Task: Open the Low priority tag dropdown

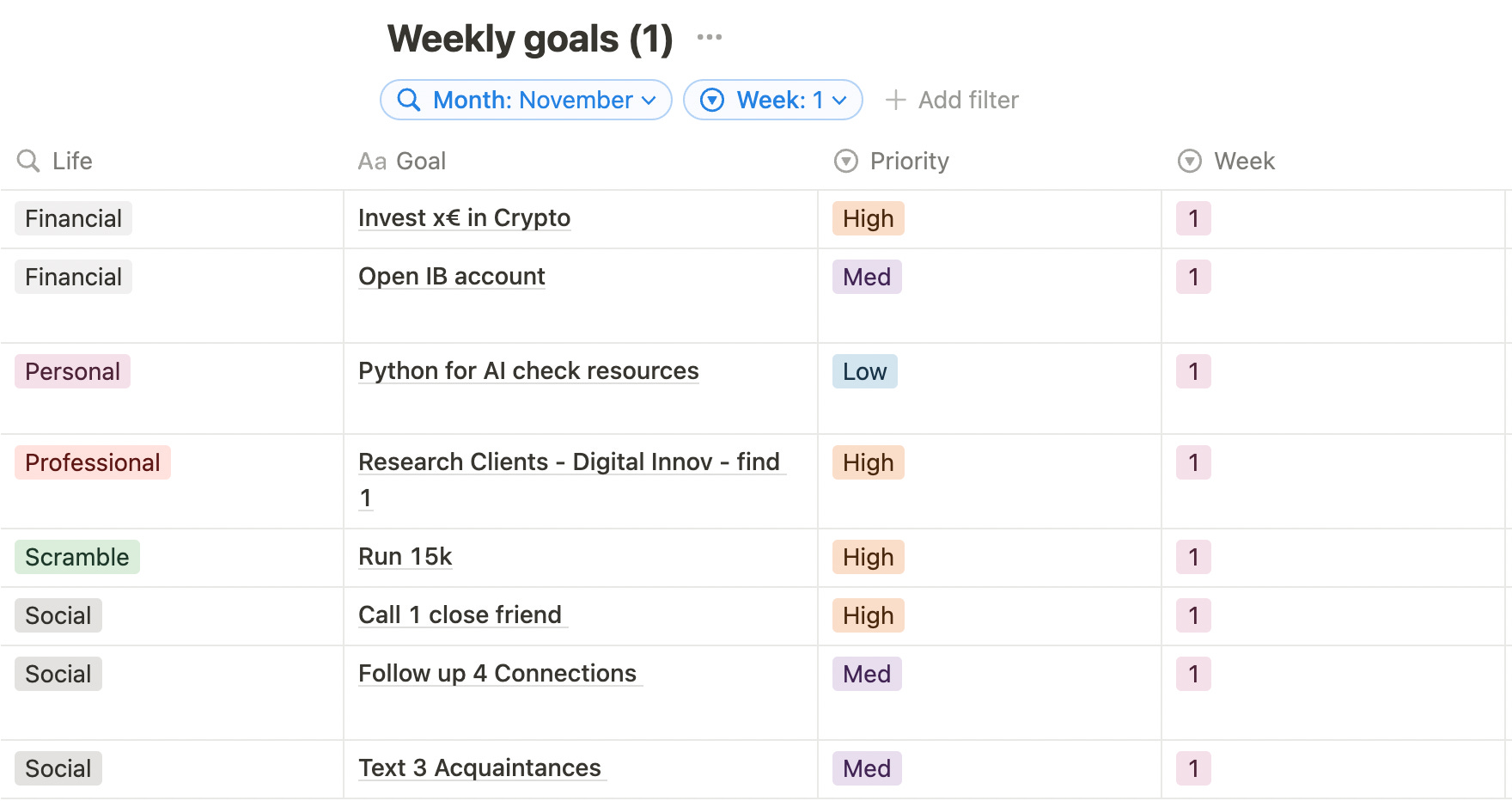Action: coord(864,371)
